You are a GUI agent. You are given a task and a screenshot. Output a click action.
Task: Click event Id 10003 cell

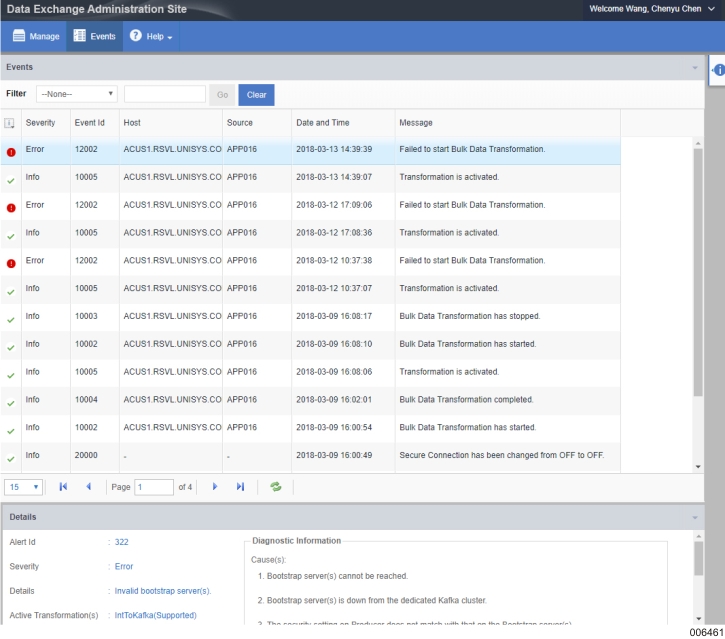tap(86, 316)
